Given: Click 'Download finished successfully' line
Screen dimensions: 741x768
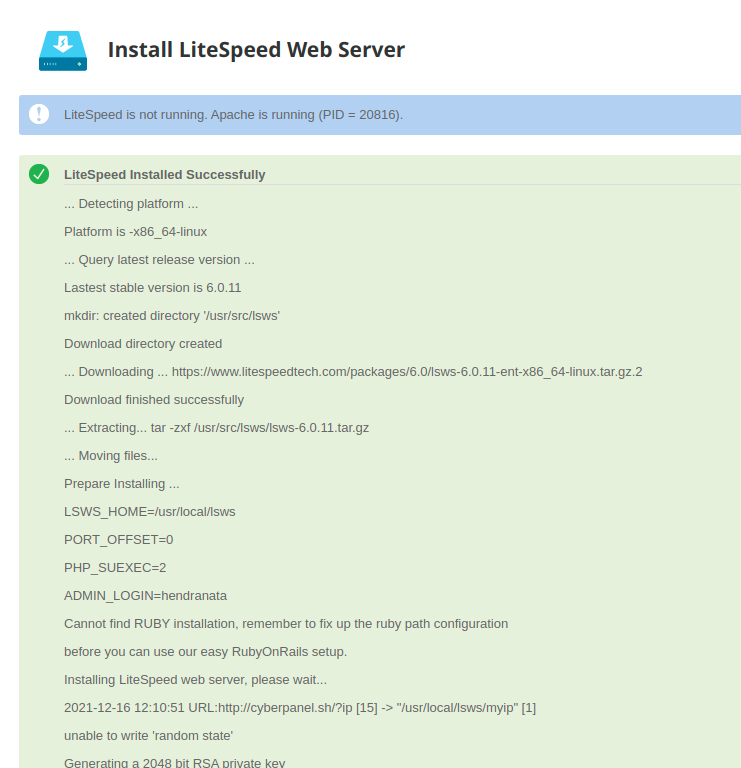Looking at the screenshot, I should (x=154, y=400).
